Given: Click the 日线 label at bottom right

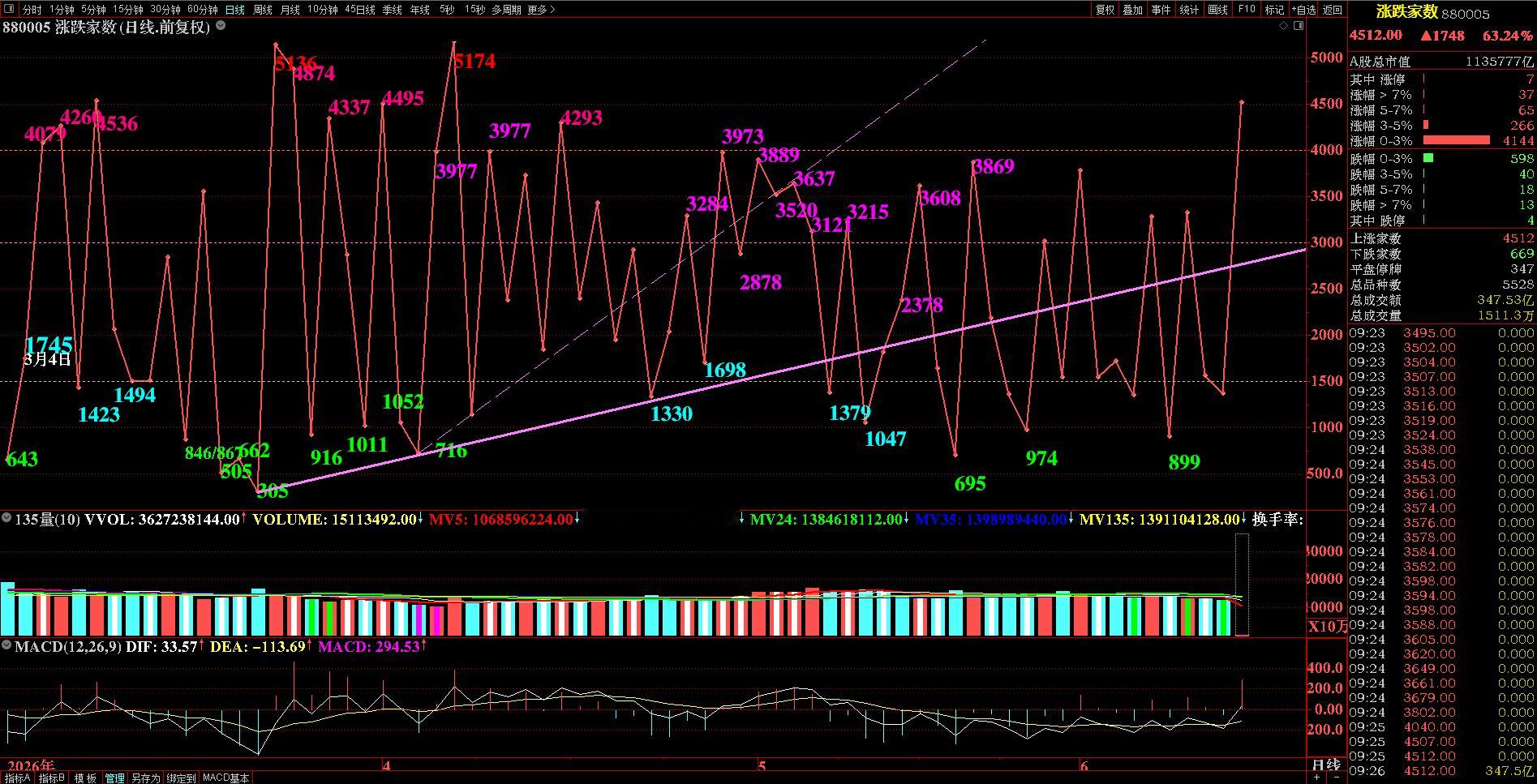Looking at the screenshot, I should [1326, 765].
